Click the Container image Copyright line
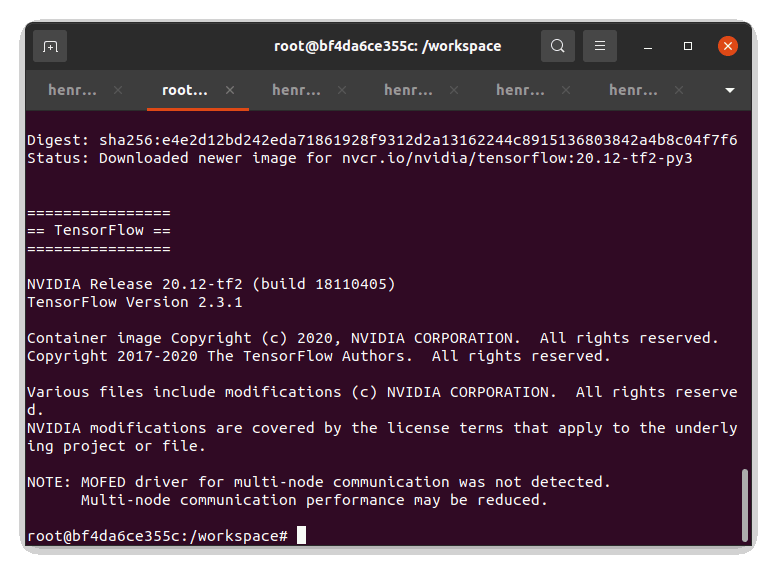This screenshot has width=777, height=574. tap(373, 339)
